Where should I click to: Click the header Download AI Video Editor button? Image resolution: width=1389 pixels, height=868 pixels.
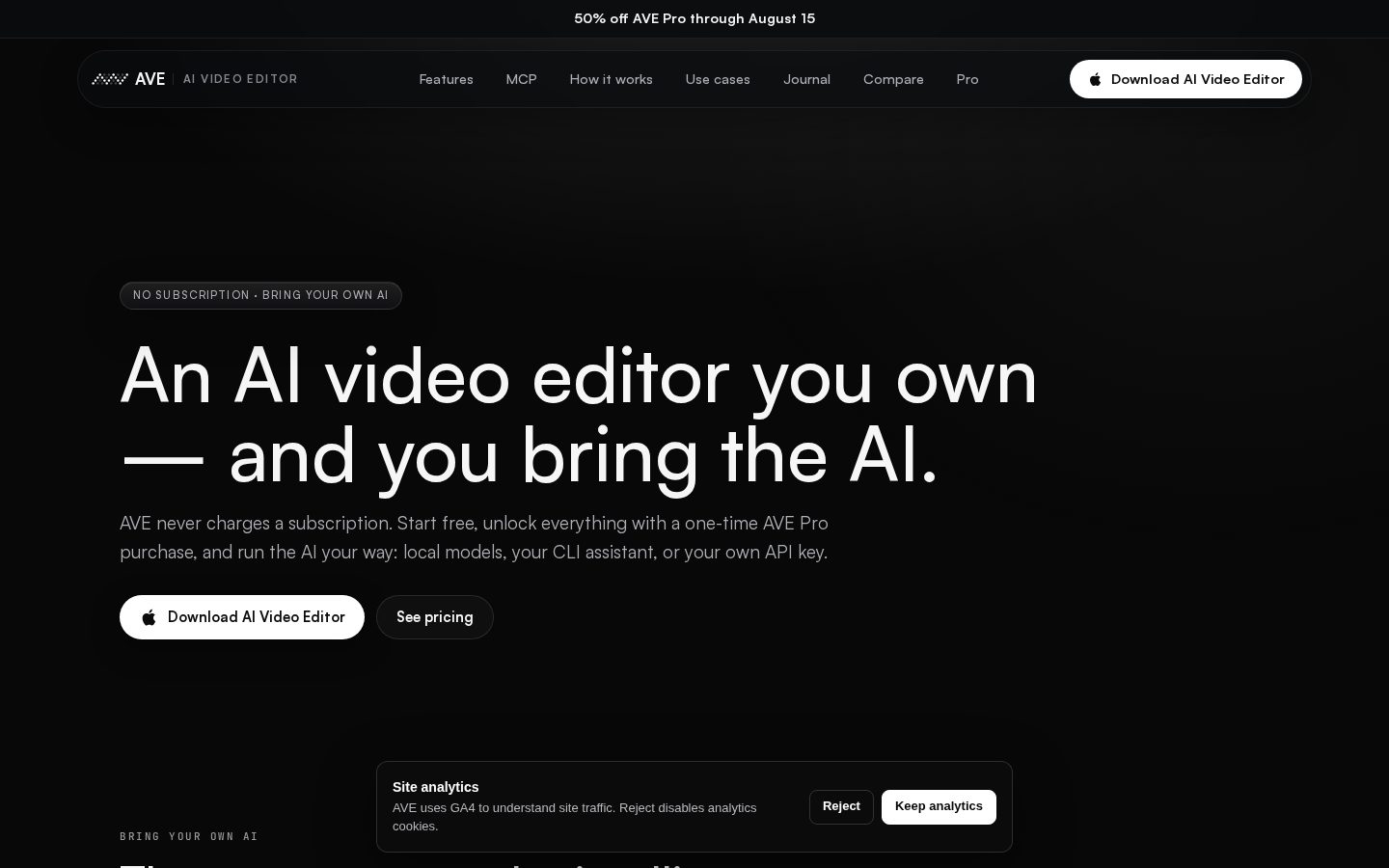(1185, 79)
